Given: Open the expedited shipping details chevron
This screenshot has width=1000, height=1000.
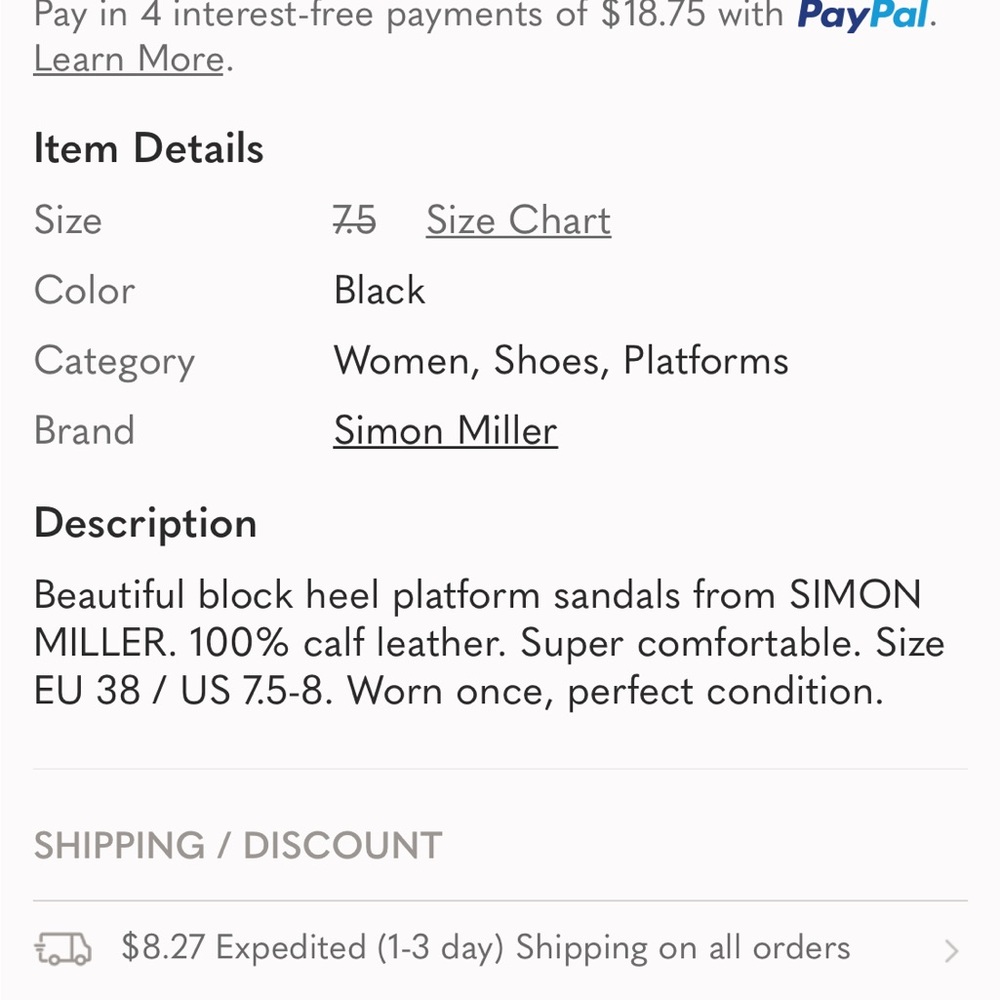Looking at the screenshot, I should [953, 950].
